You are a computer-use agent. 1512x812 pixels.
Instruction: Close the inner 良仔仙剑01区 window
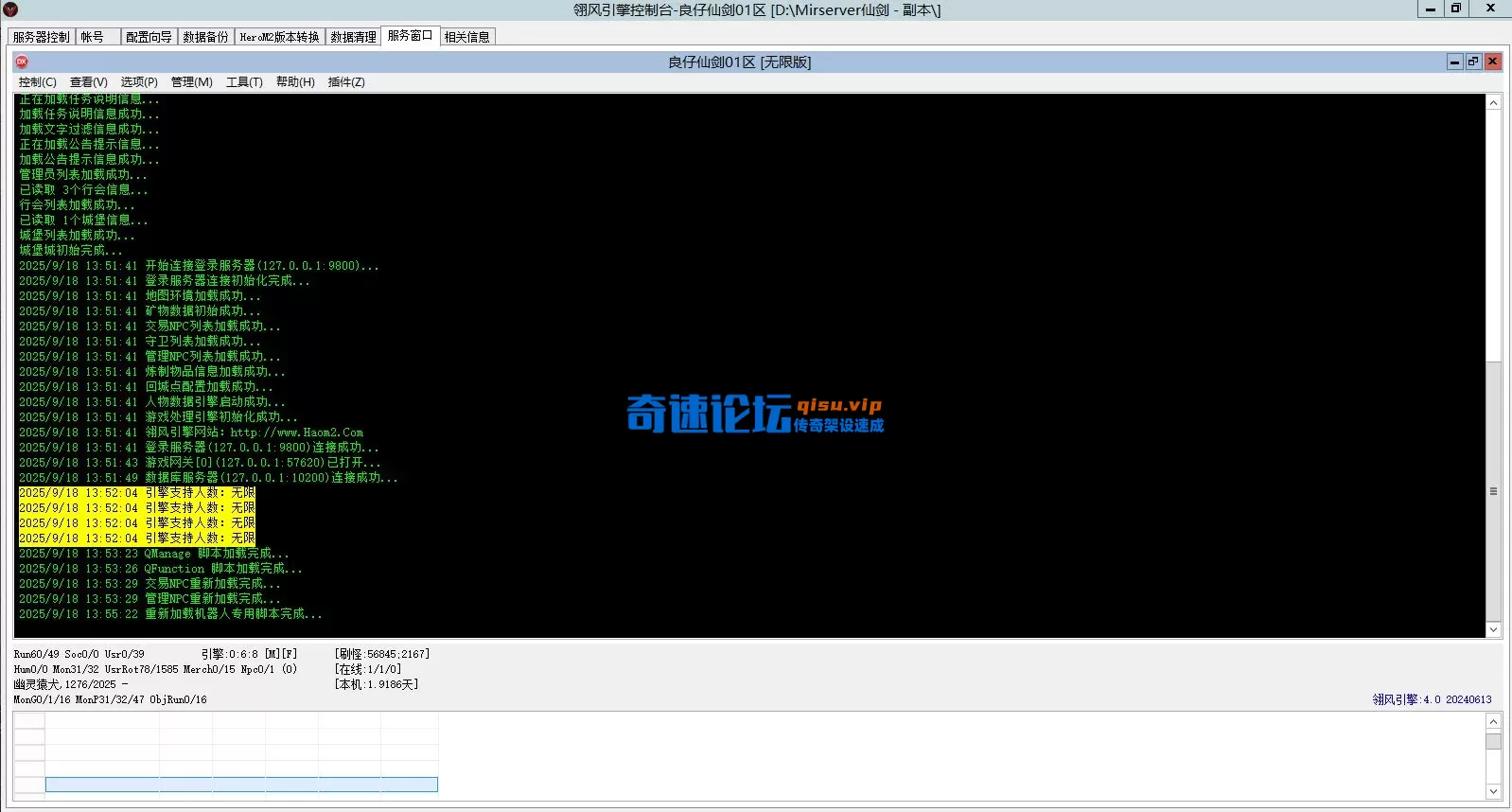click(x=1492, y=62)
